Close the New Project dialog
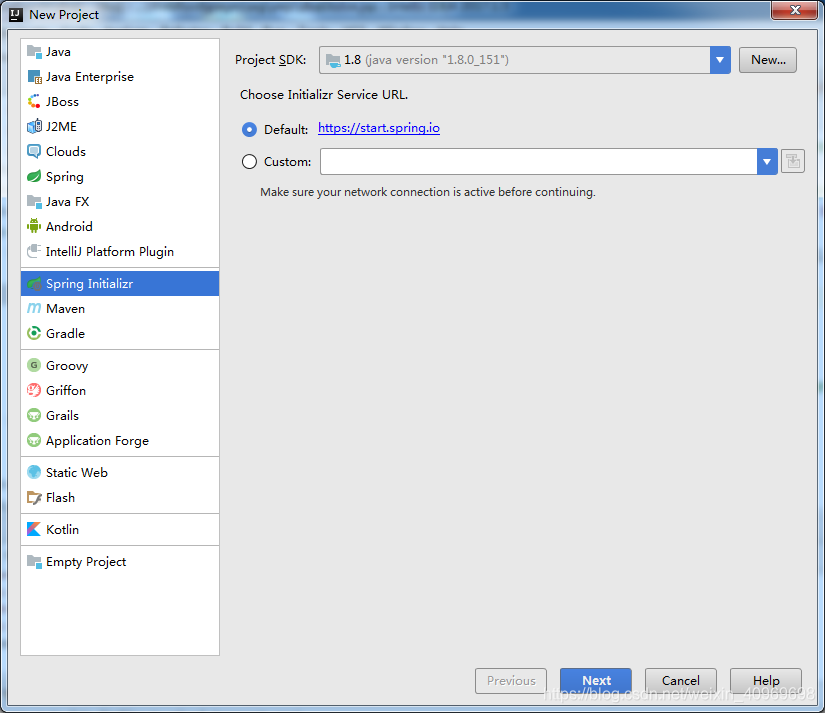The height and width of the screenshot is (713, 825). (x=794, y=10)
